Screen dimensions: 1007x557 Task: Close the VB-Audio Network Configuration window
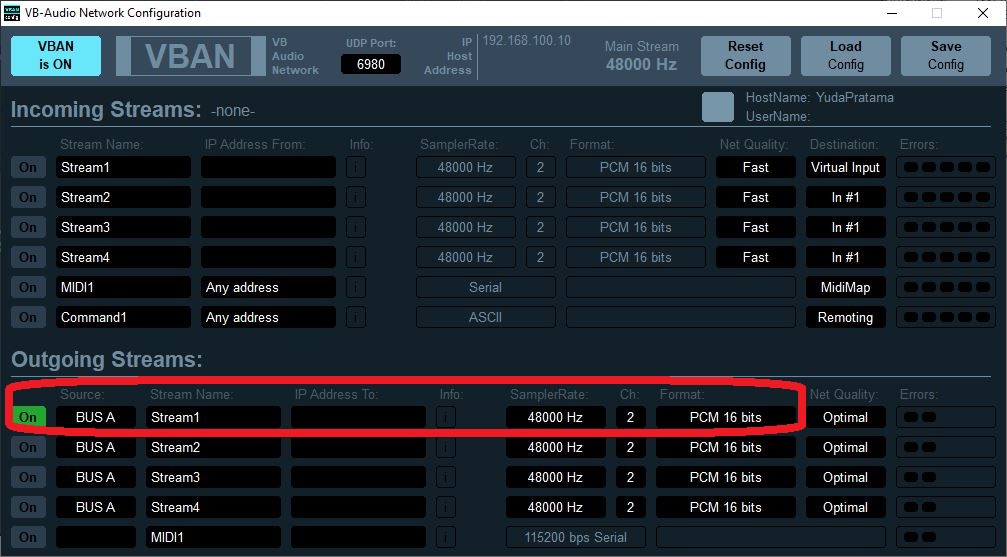point(983,13)
